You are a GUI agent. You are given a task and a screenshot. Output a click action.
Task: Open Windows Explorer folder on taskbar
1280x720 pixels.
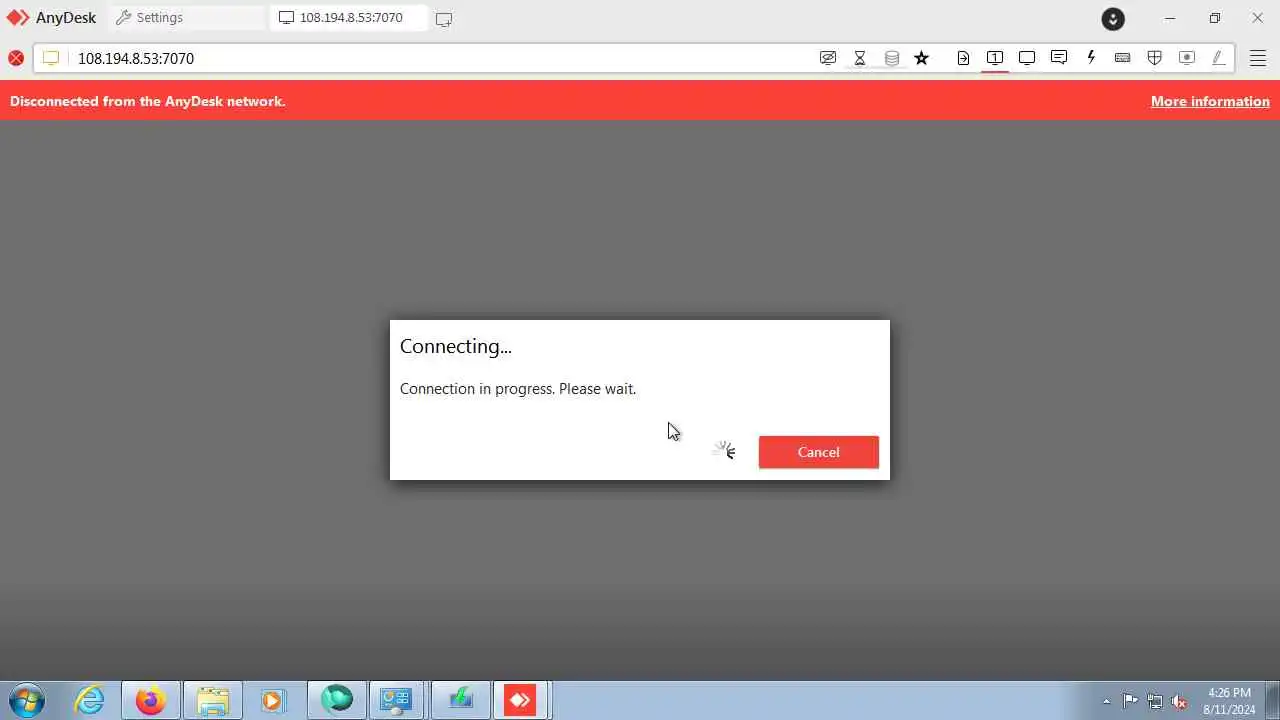coord(213,700)
